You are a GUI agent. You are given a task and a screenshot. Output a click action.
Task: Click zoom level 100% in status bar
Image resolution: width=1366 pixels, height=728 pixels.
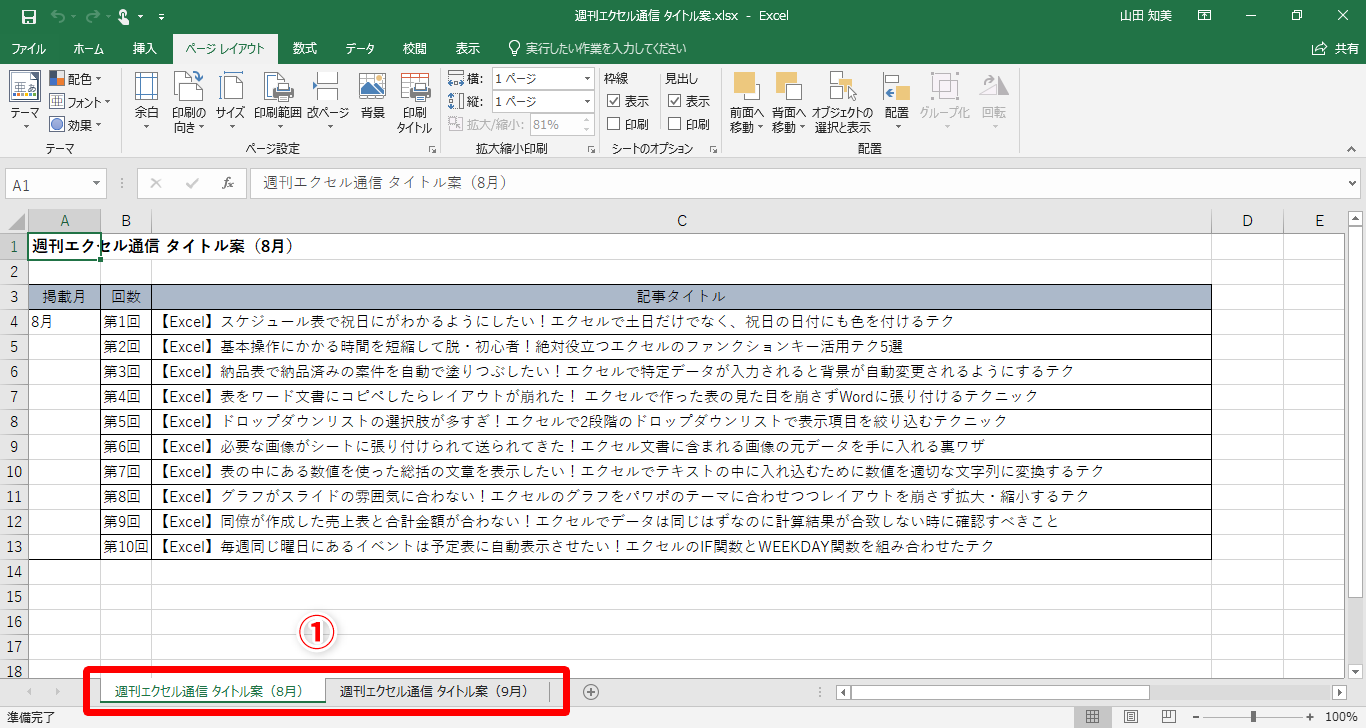(1340, 717)
